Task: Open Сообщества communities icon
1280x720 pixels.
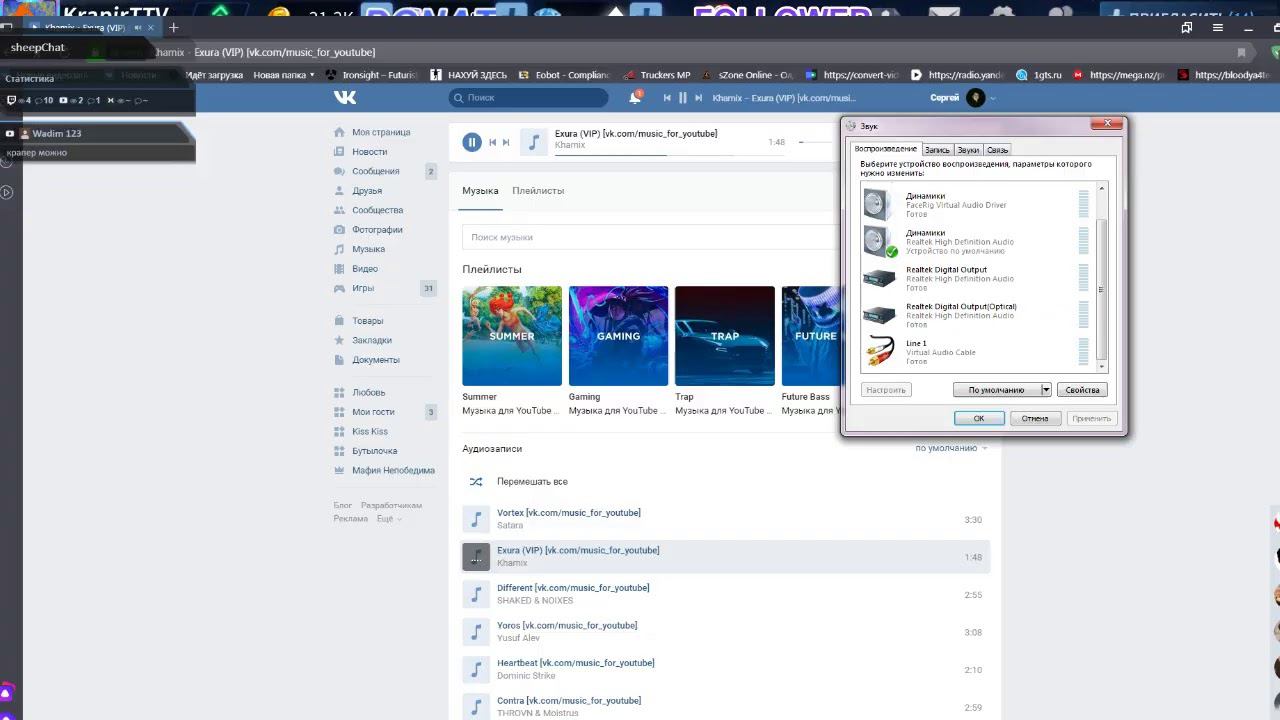Action: click(340, 210)
